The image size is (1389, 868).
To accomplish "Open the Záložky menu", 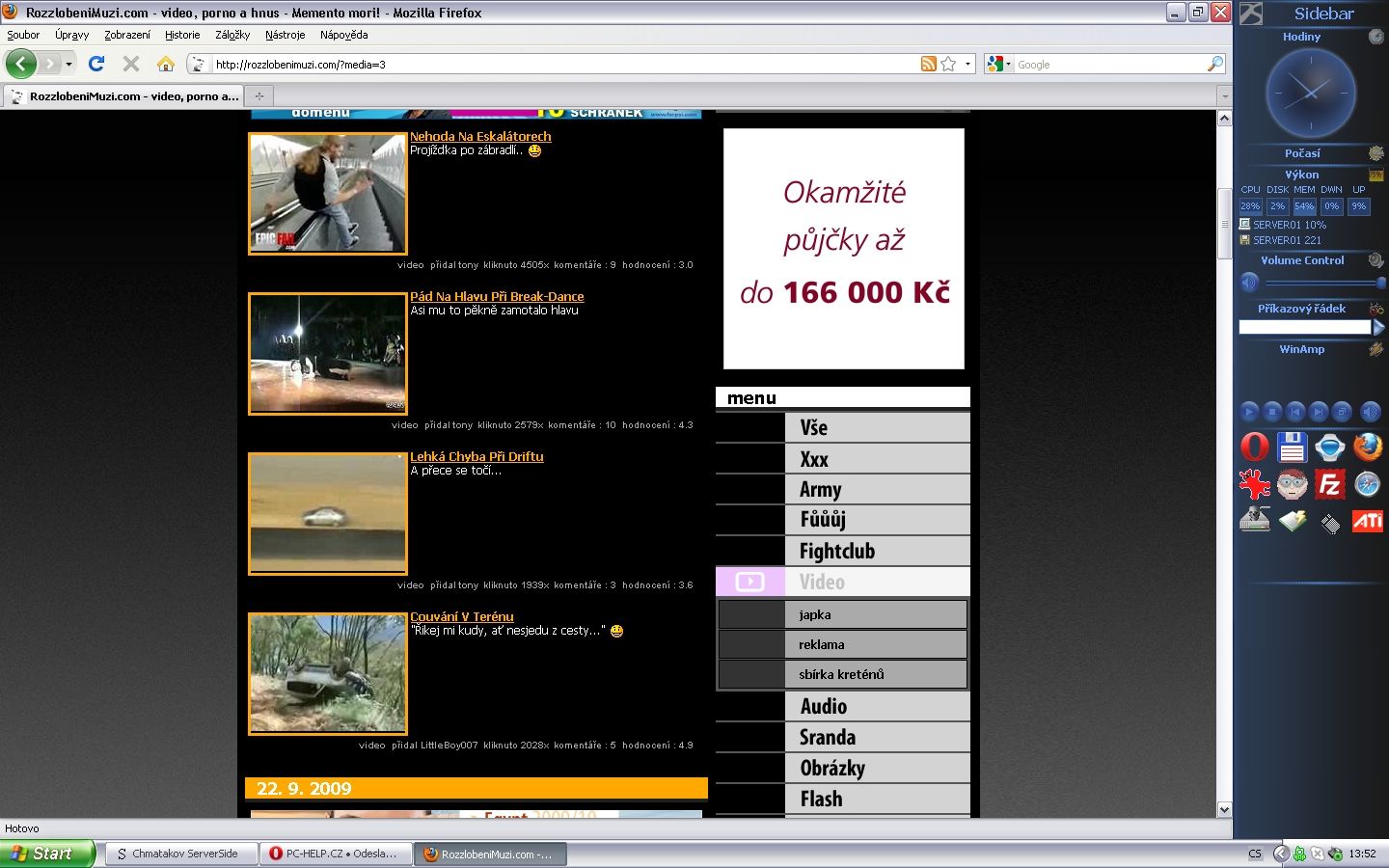I will [231, 35].
